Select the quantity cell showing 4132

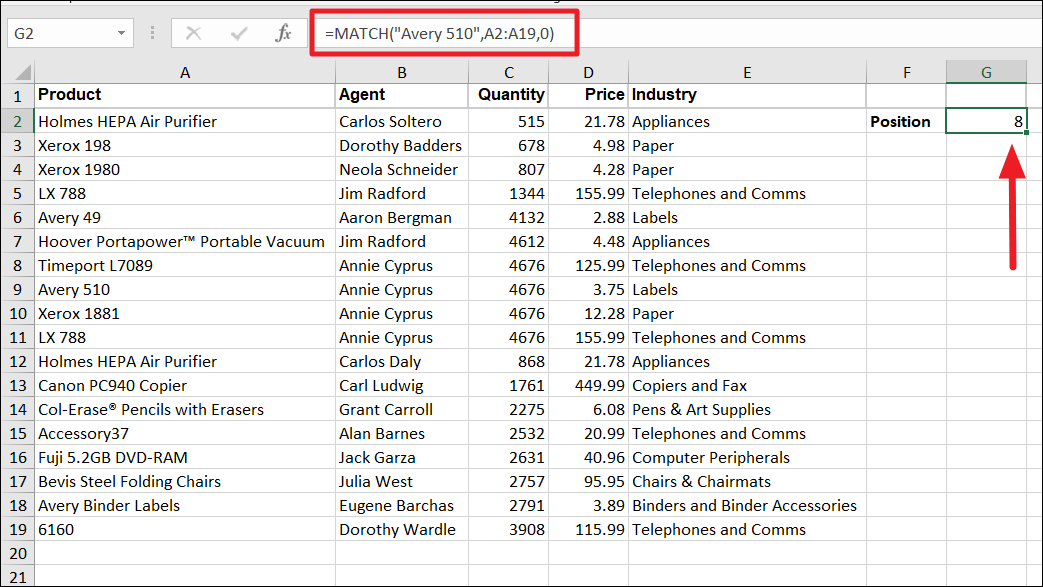tap(509, 217)
